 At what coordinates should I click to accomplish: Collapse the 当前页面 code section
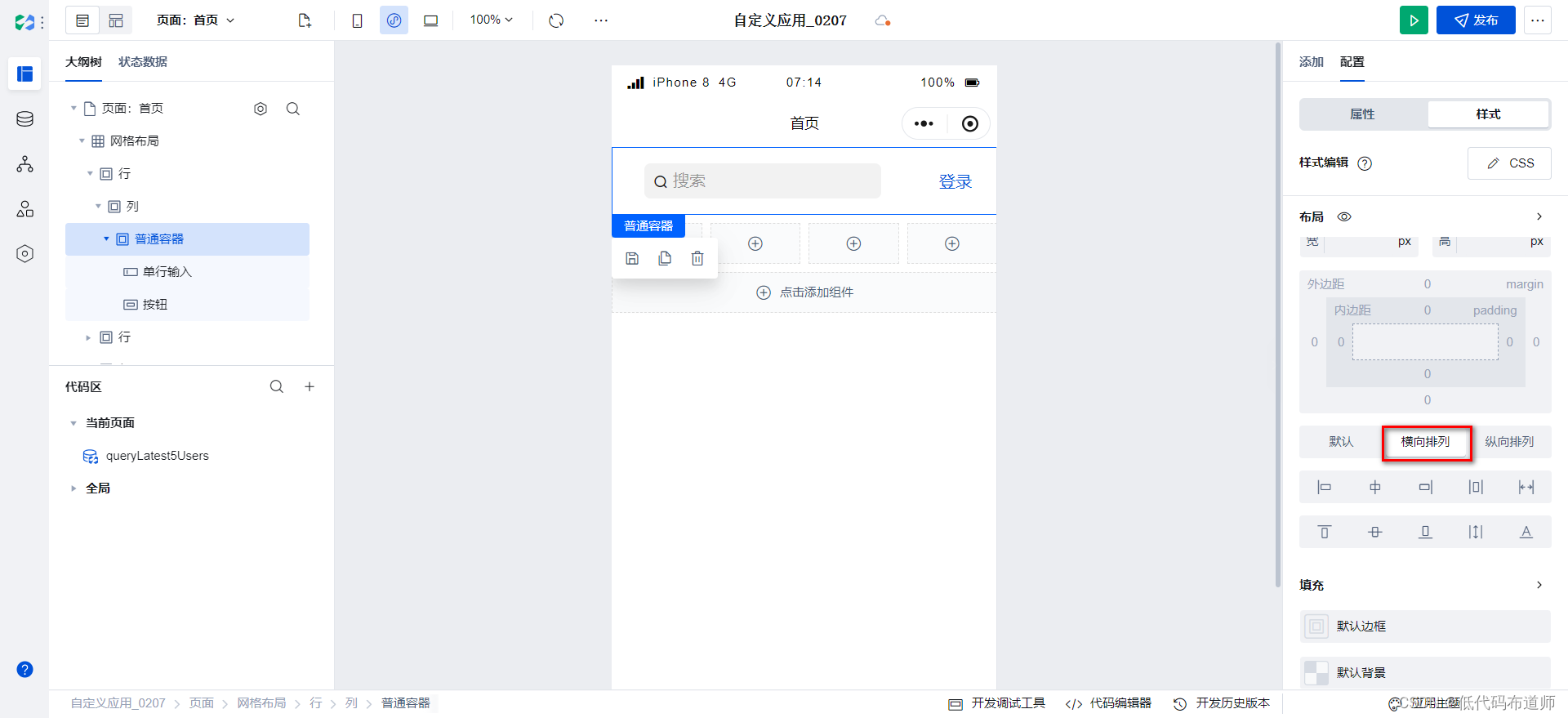73,423
